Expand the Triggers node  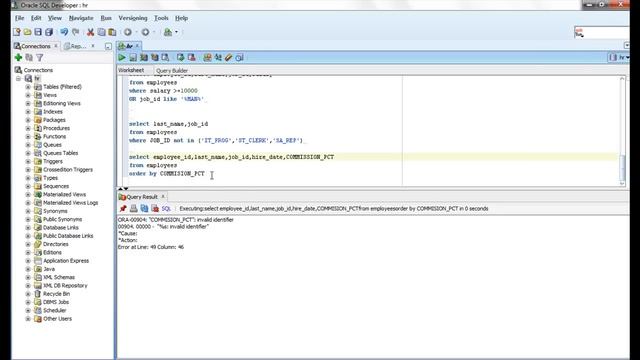click(x=28, y=161)
